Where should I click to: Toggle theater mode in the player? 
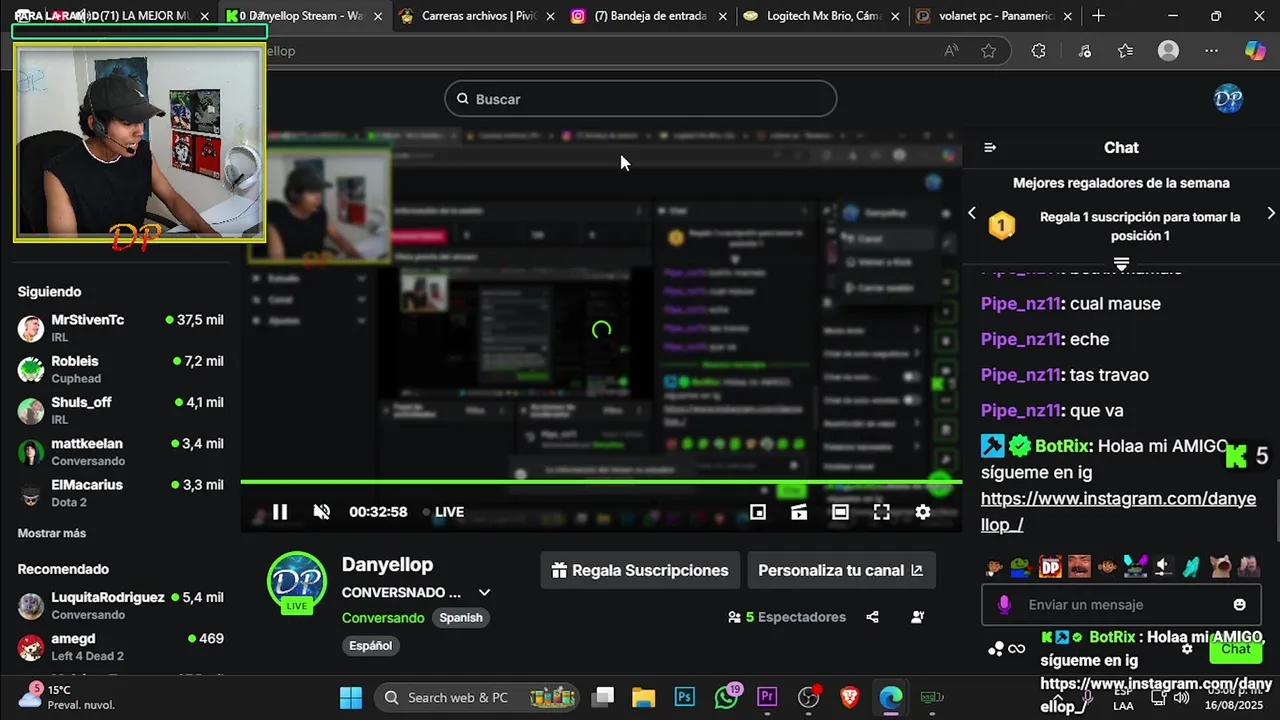[x=840, y=512]
